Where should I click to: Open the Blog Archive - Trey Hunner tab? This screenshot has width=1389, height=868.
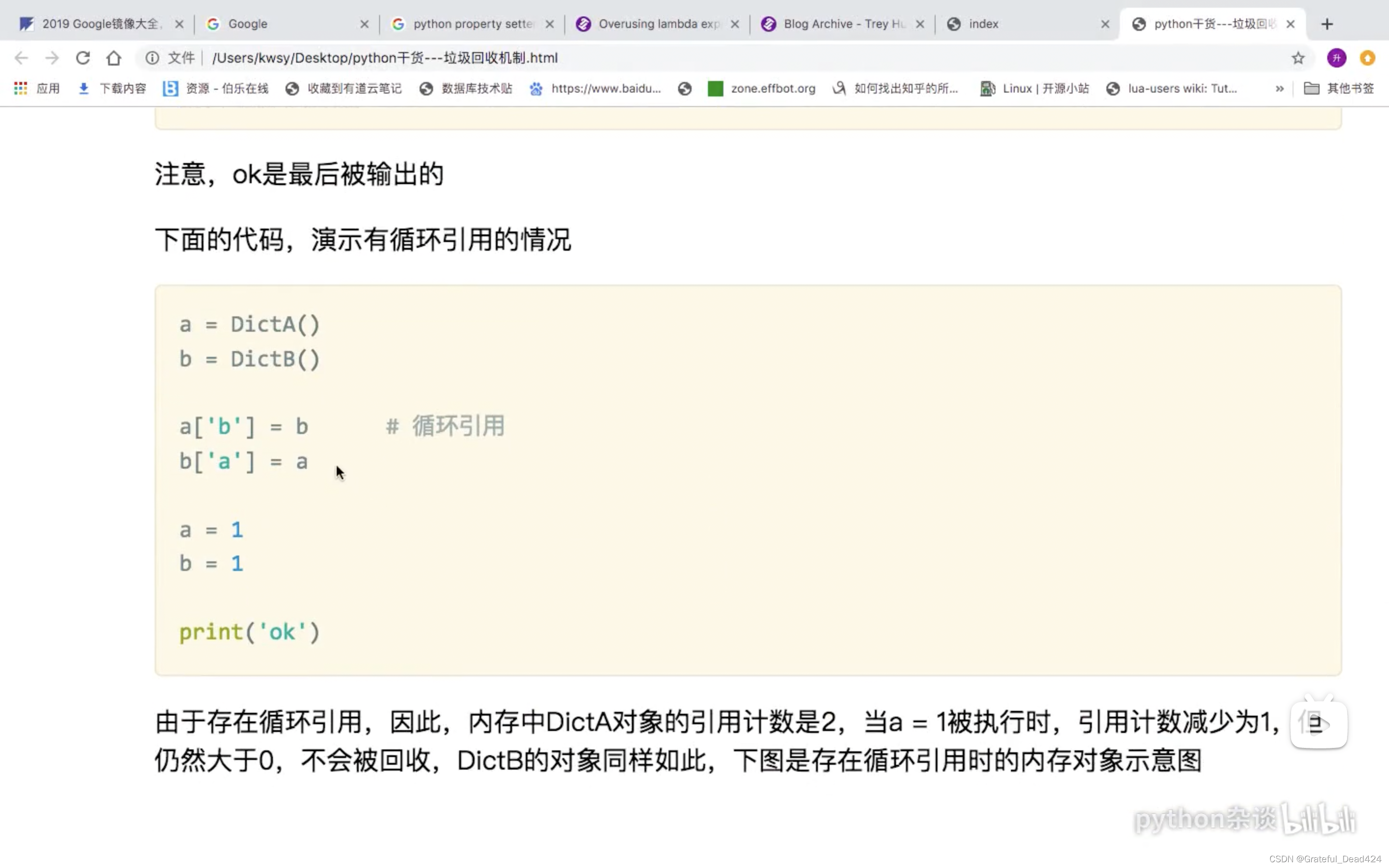pos(842,24)
